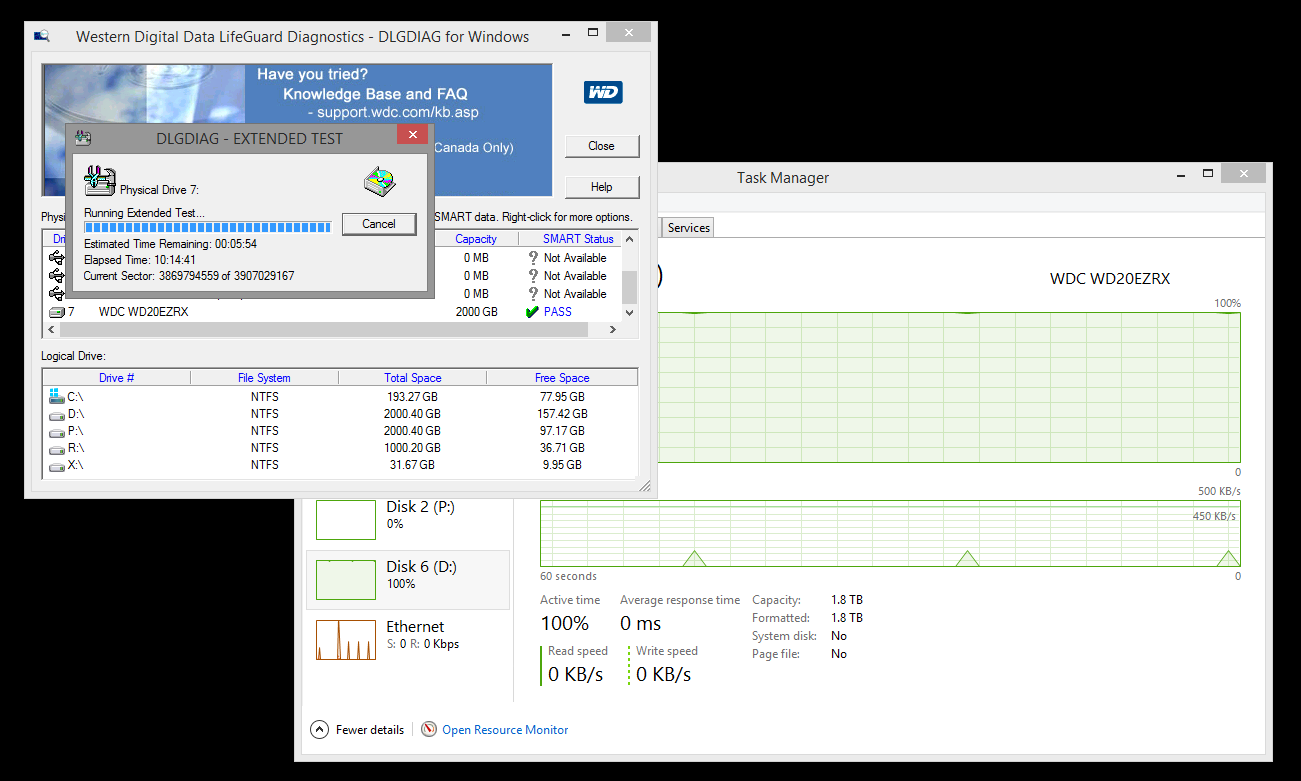
Task: Click the physical drive list scroll down arrow
Action: coord(630,312)
